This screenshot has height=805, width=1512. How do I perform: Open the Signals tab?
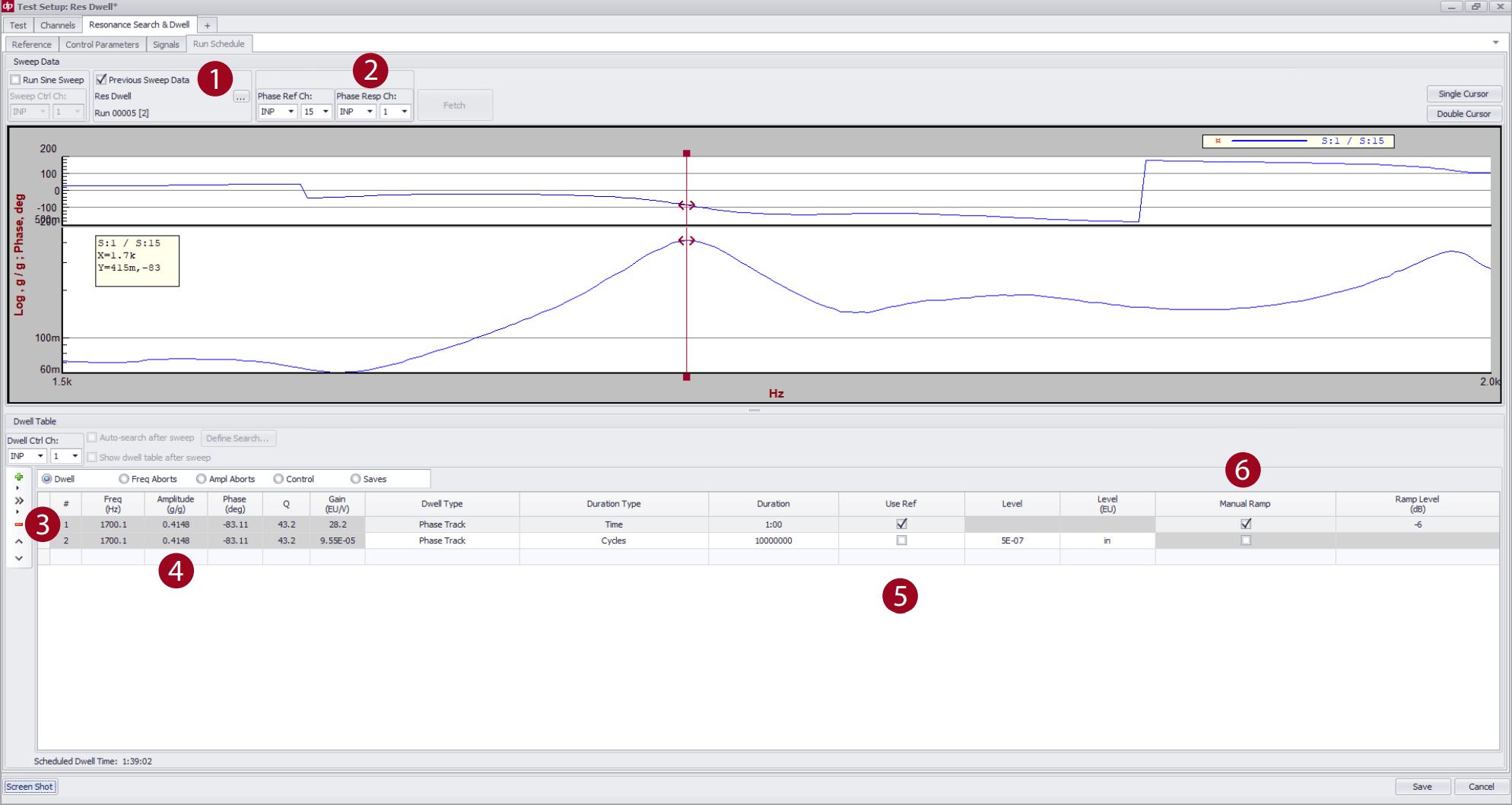click(x=166, y=44)
